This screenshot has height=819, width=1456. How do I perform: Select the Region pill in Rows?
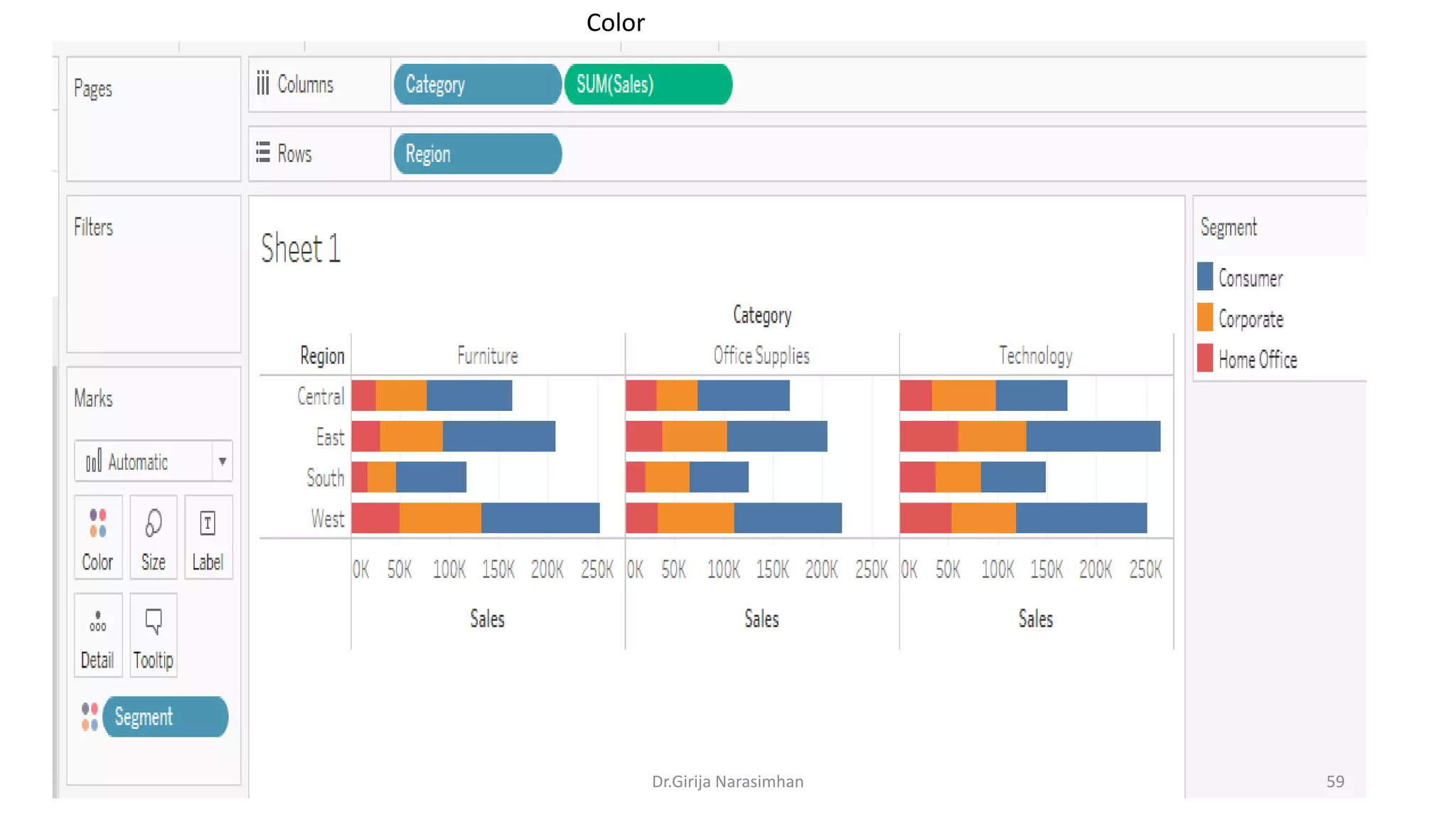click(x=477, y=154)
